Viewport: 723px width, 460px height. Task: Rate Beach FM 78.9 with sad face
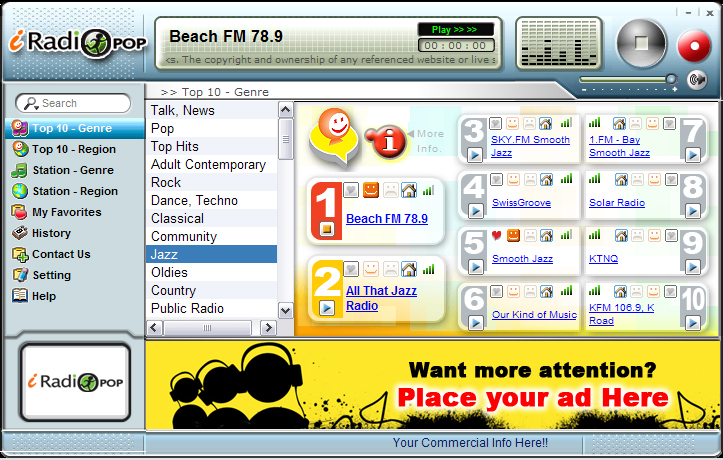pos(391,190)
